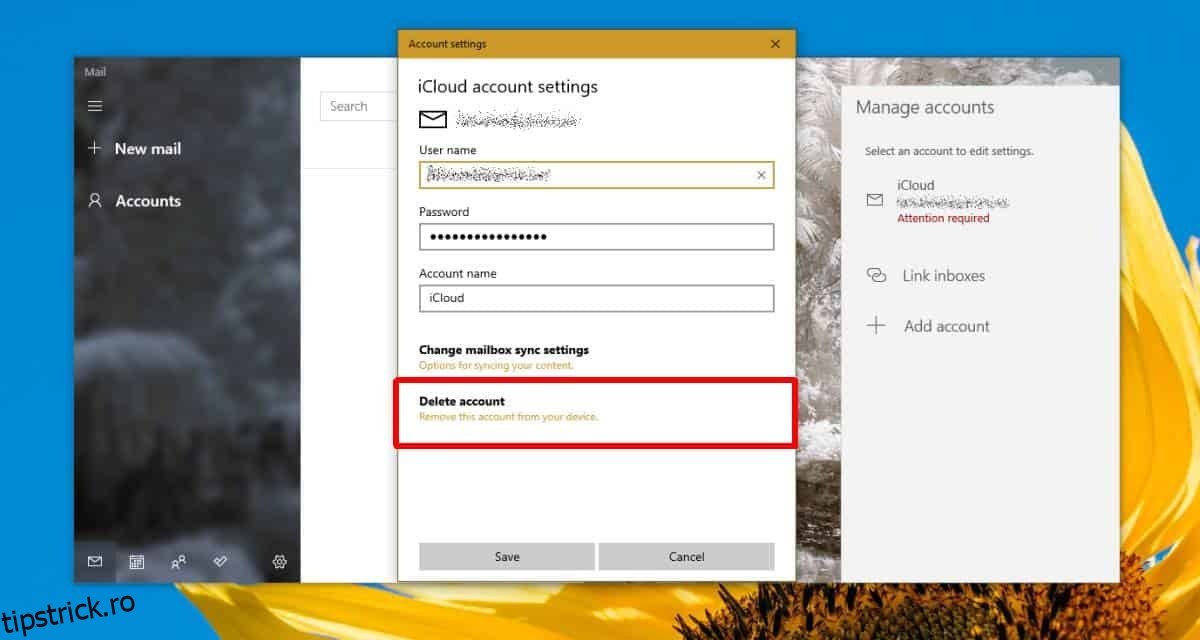Click the Save button
Viewport: 1200px width, 640px height.
507,557
